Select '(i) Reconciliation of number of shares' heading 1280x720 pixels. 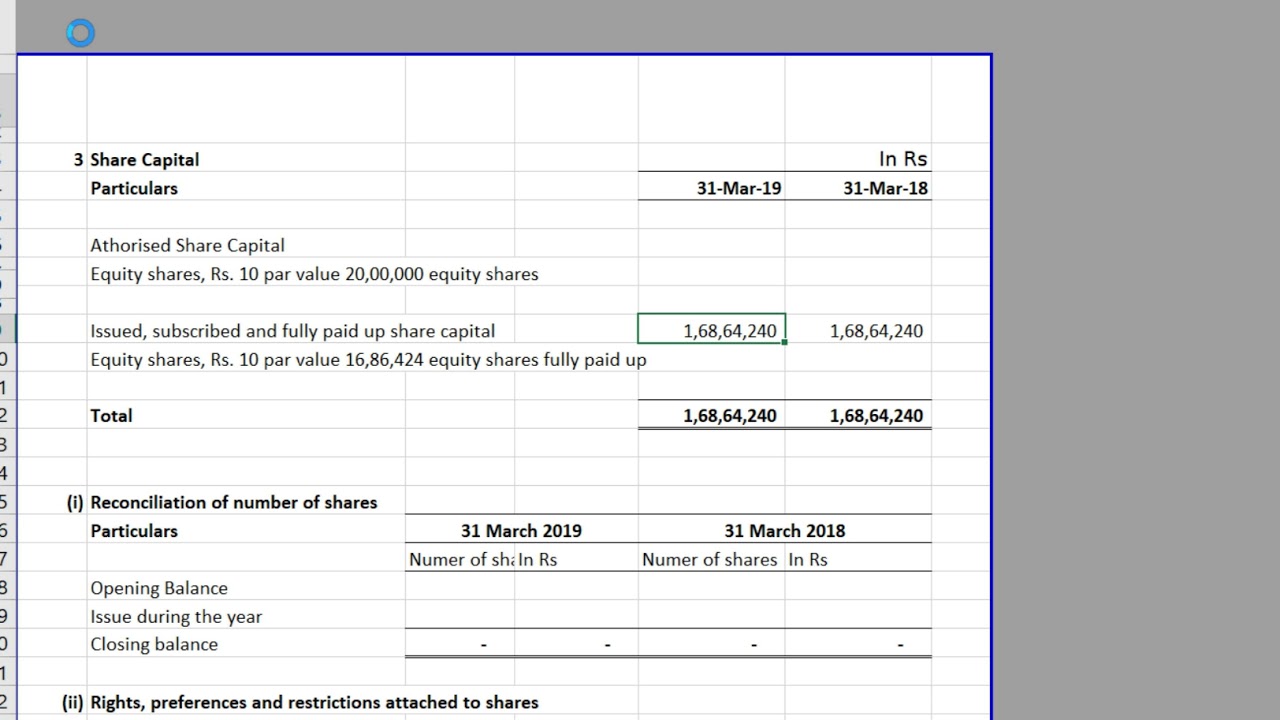point(222,502)
